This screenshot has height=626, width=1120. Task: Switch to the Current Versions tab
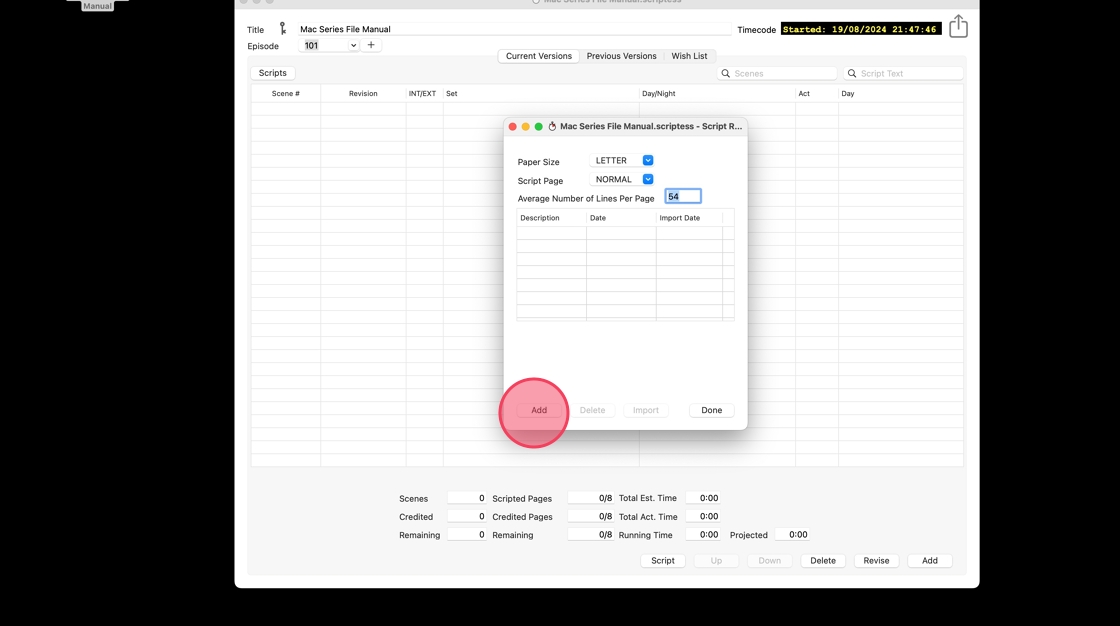point(539,56)
